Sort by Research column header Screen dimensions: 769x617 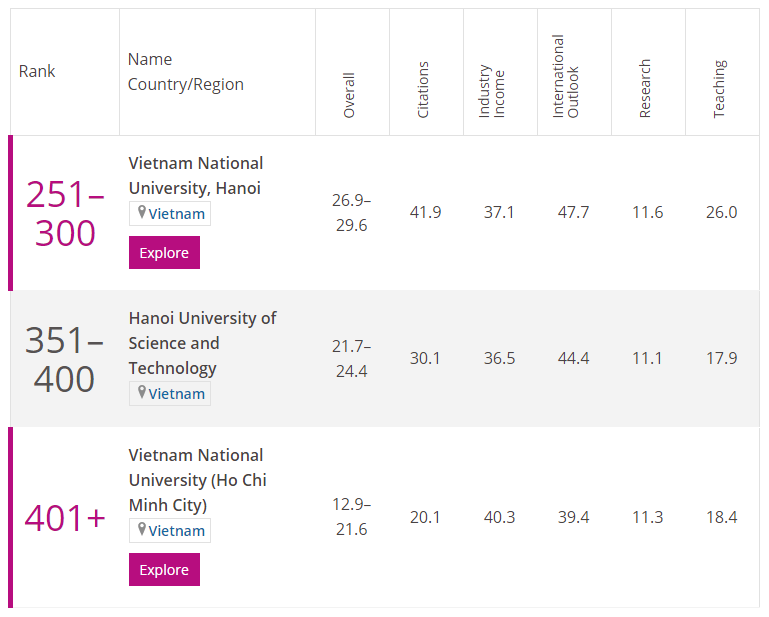(645, 89)
